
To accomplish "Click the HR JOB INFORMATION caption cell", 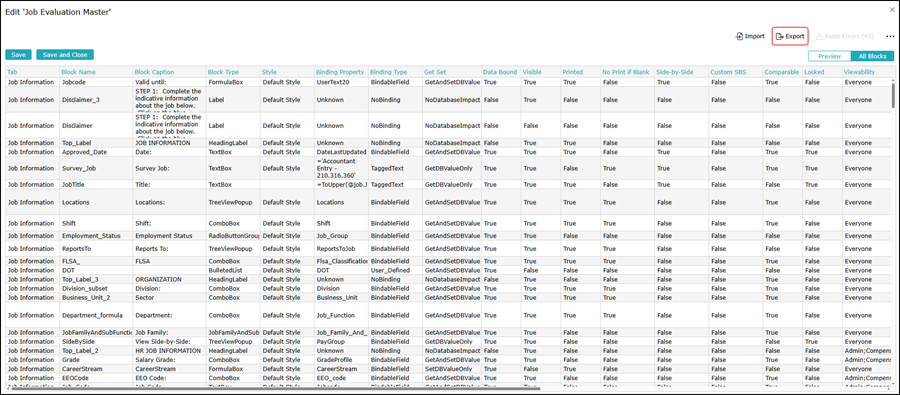I will [169, 350].
